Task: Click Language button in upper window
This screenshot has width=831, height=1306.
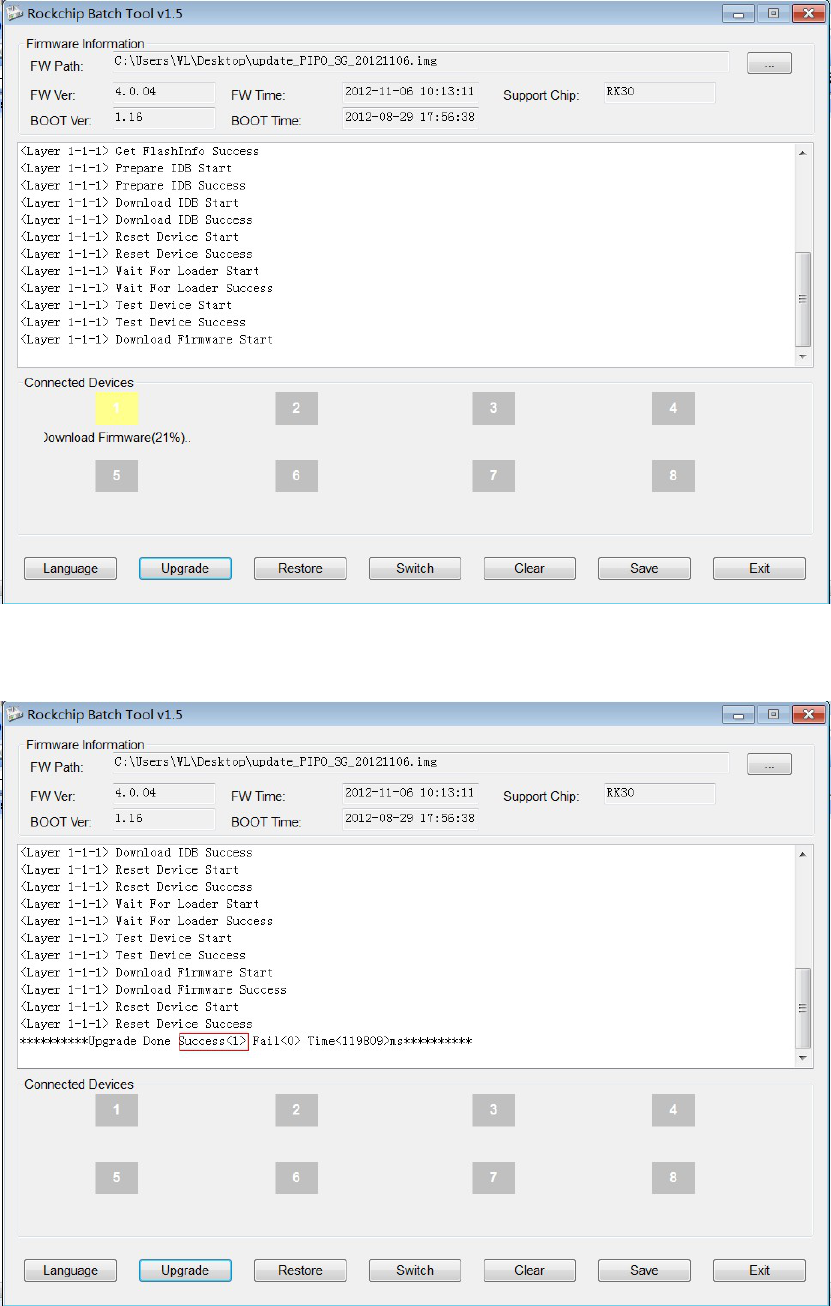Action: coord(70,568)
